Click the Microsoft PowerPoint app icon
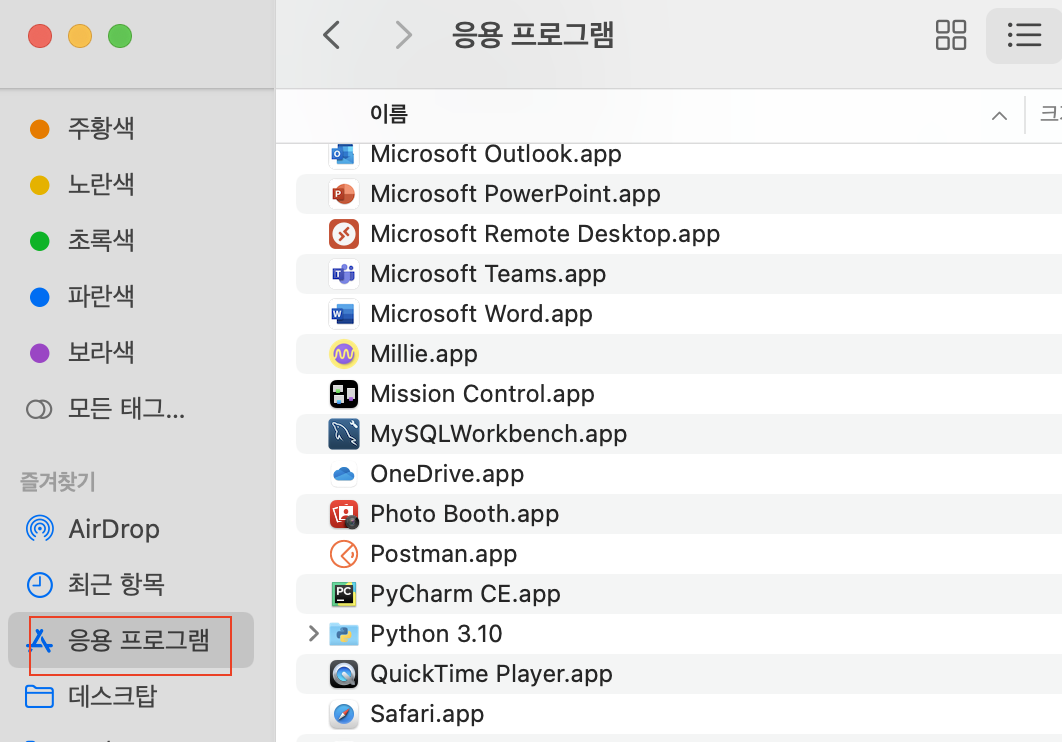Screen dimensions: 1062x742 pos(343,194)
